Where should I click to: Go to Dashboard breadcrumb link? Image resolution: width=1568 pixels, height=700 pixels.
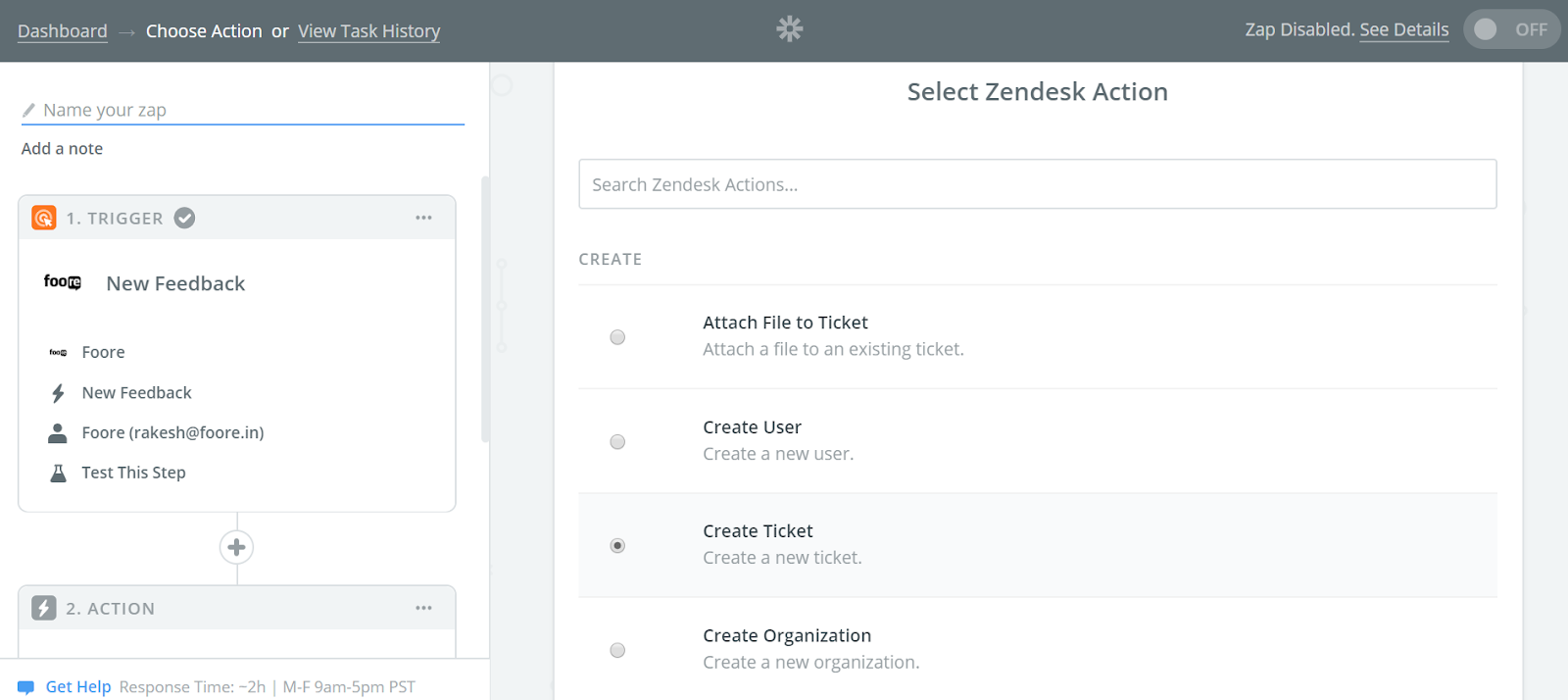click(63, 31)
